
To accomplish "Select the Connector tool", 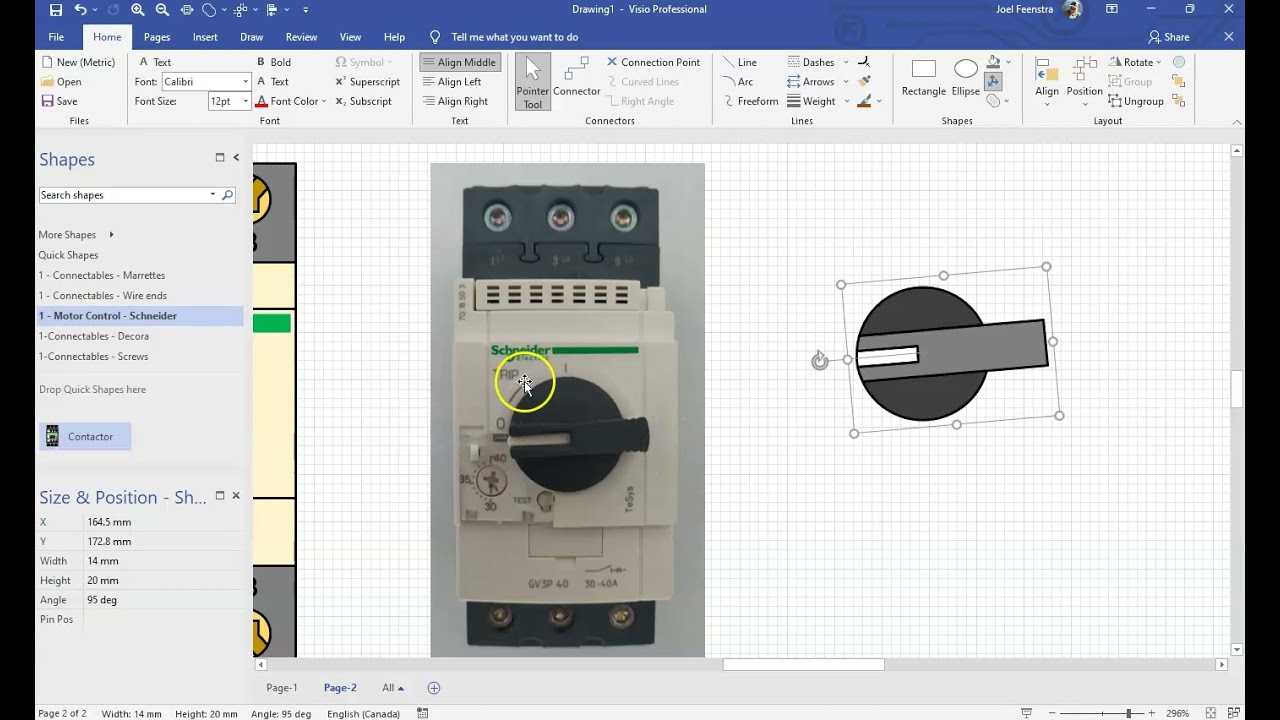I will (x=577, y=78).
